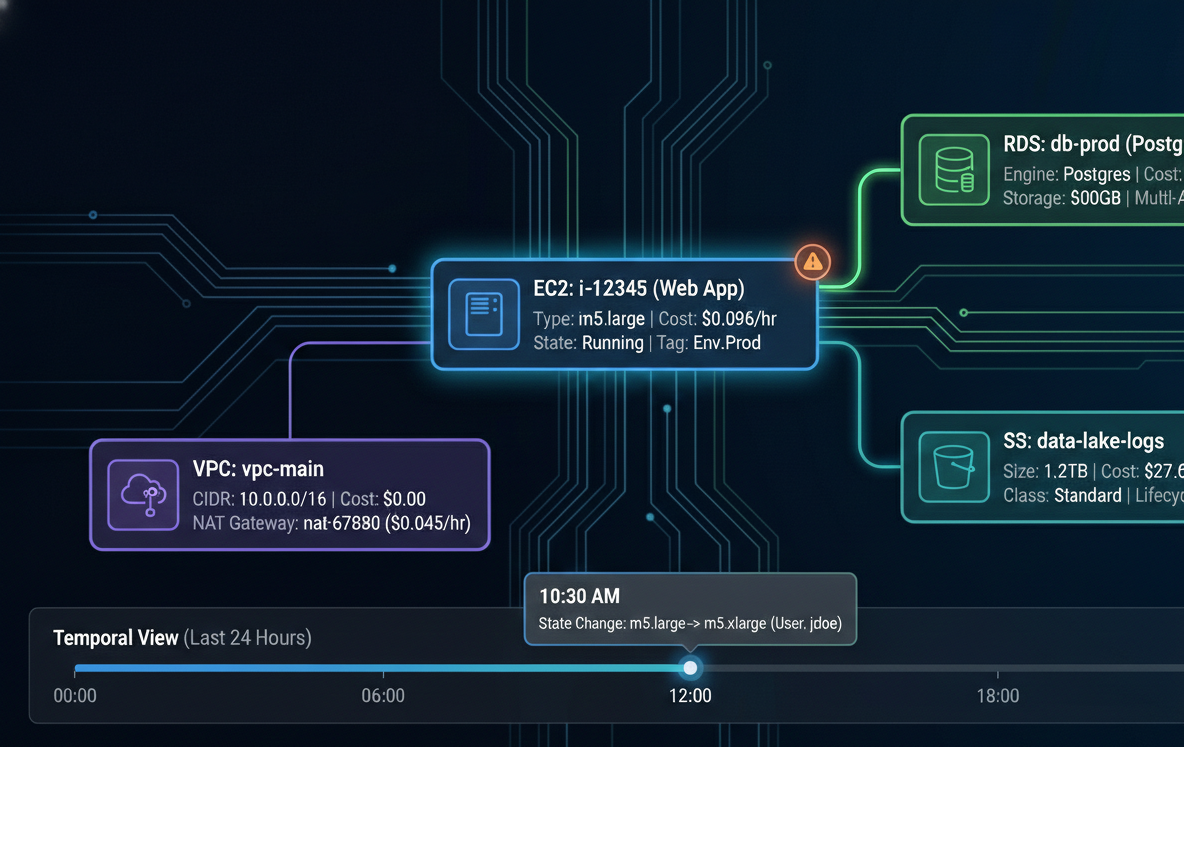Click the EC2 cost $0.096/hr value
1184x864 pixels.
tap(738, 319)
